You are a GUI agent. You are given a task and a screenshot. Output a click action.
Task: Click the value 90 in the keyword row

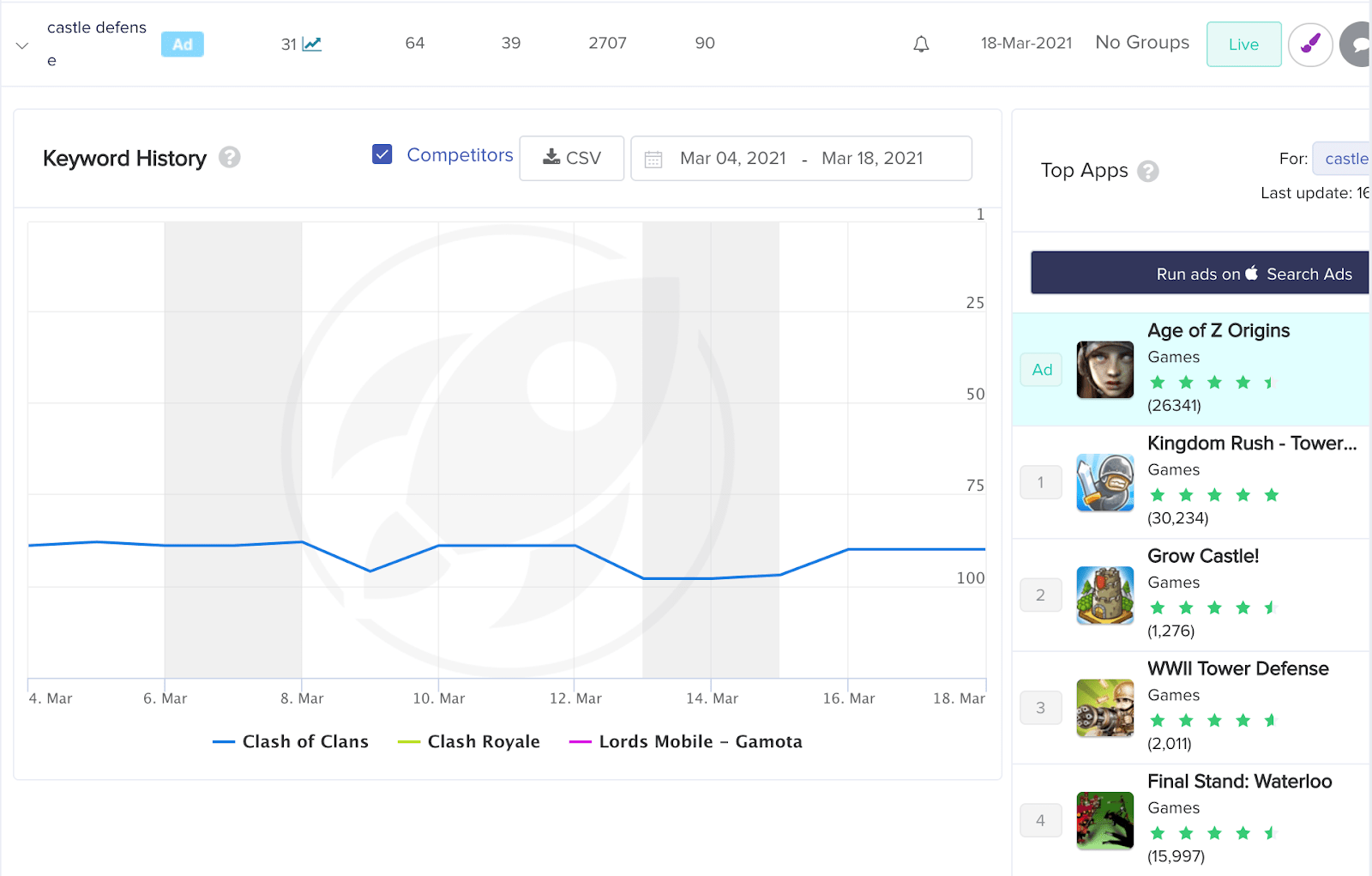click(x=705, y=43)
